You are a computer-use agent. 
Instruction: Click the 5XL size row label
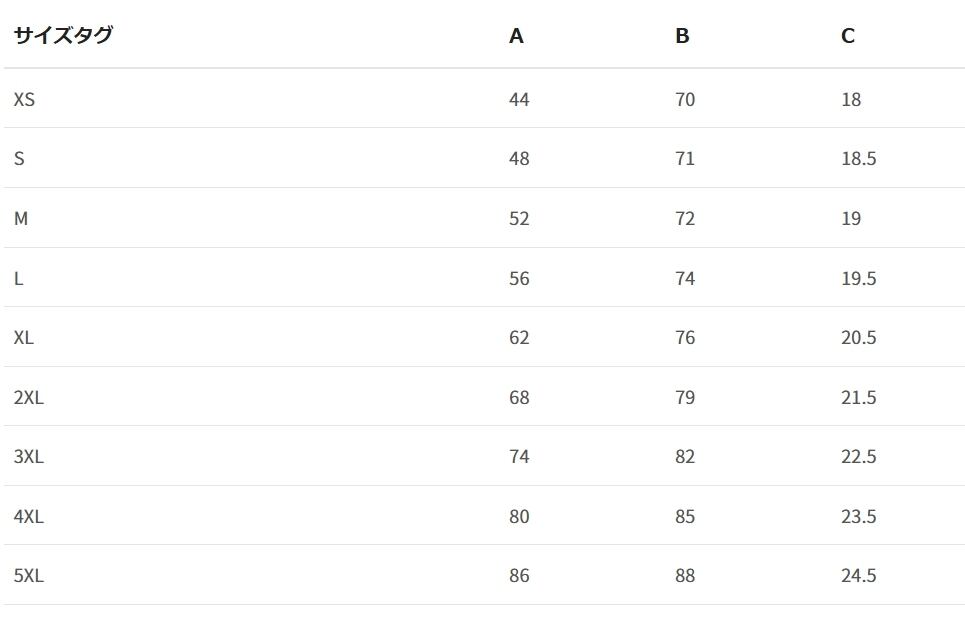28,576
